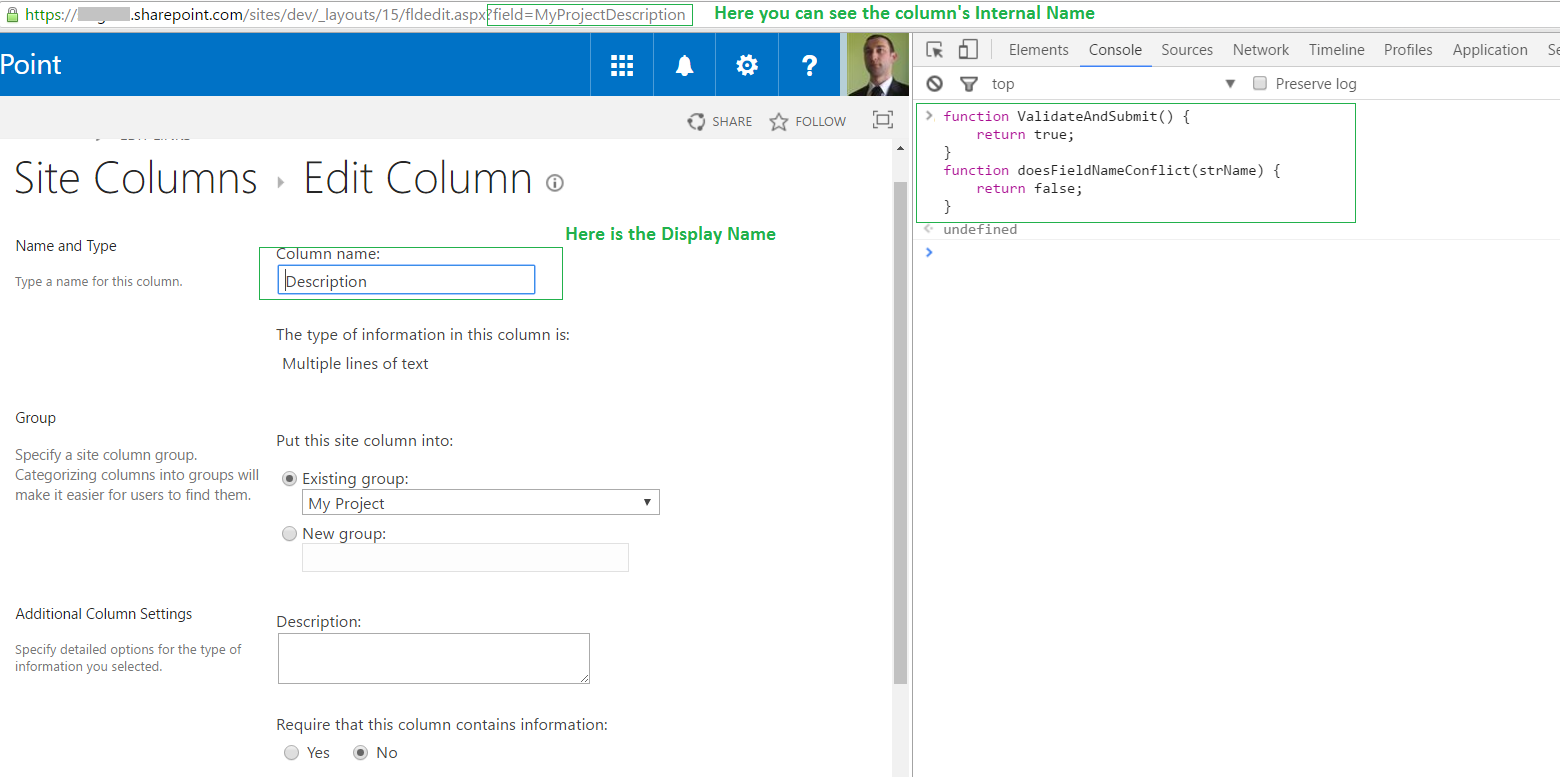Click the 'Multiple lines of text' type value
1560x777 pixels.
[x=355, y=363]
